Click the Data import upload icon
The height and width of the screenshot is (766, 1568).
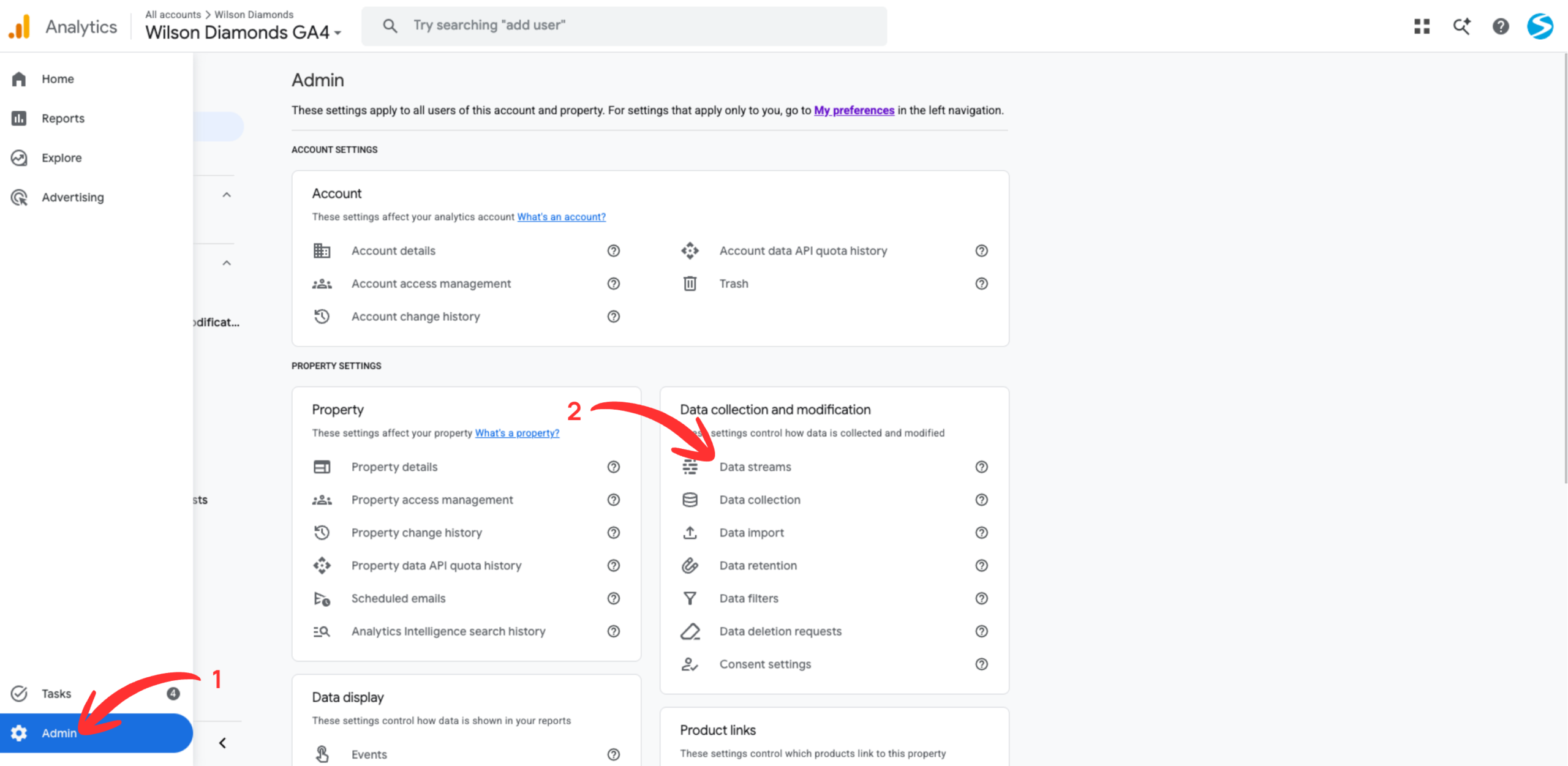tap(690, 533)
